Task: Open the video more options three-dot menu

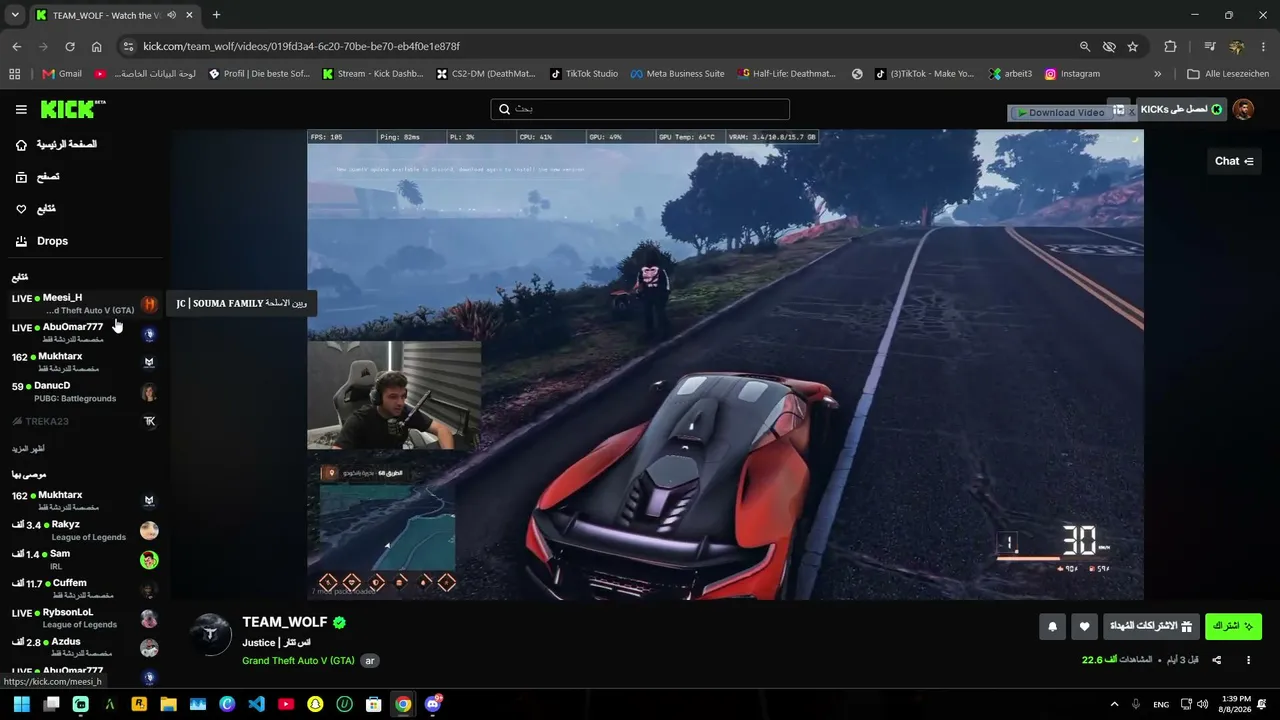Action: (1248, 660)
